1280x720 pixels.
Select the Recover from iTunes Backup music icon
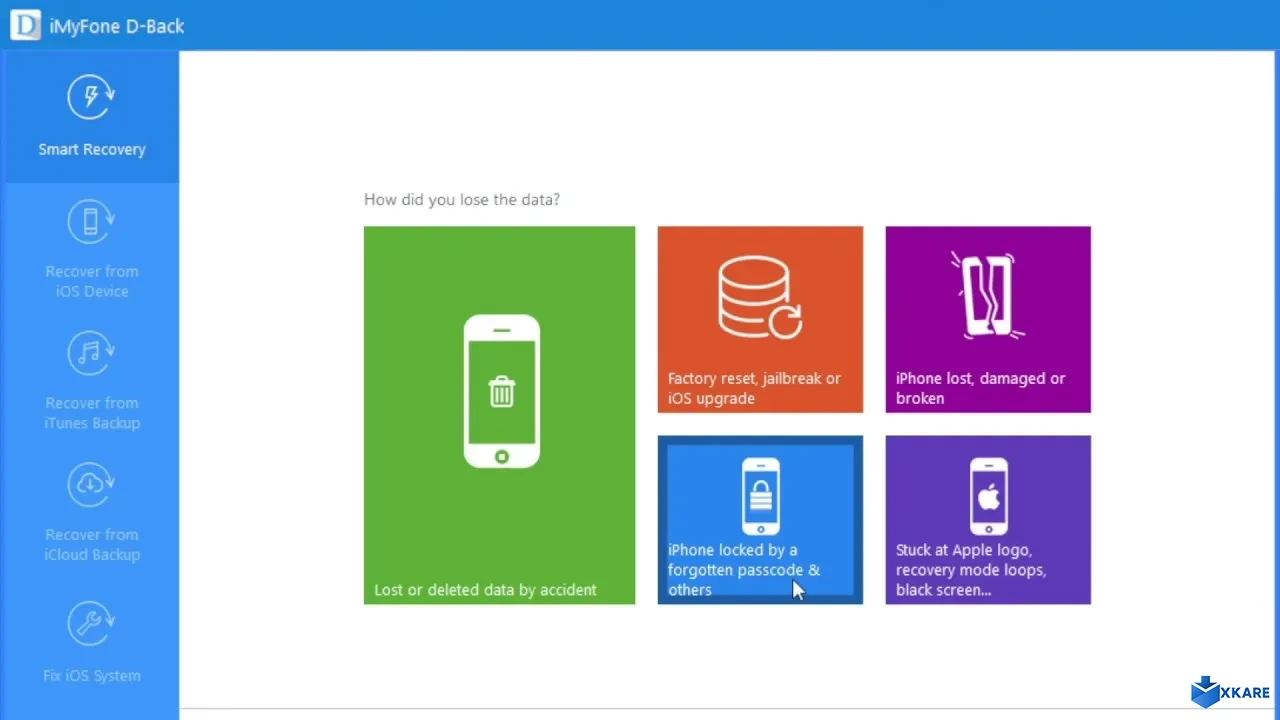click(x=92, y=354)
